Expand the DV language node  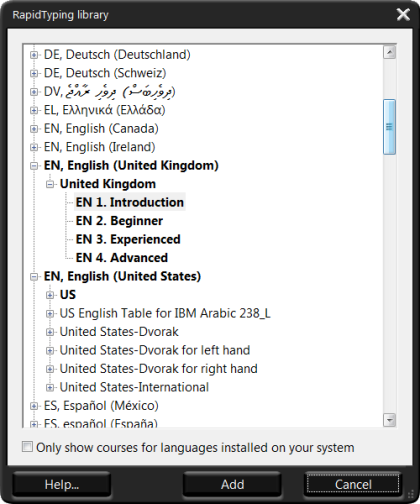(34, 92)
